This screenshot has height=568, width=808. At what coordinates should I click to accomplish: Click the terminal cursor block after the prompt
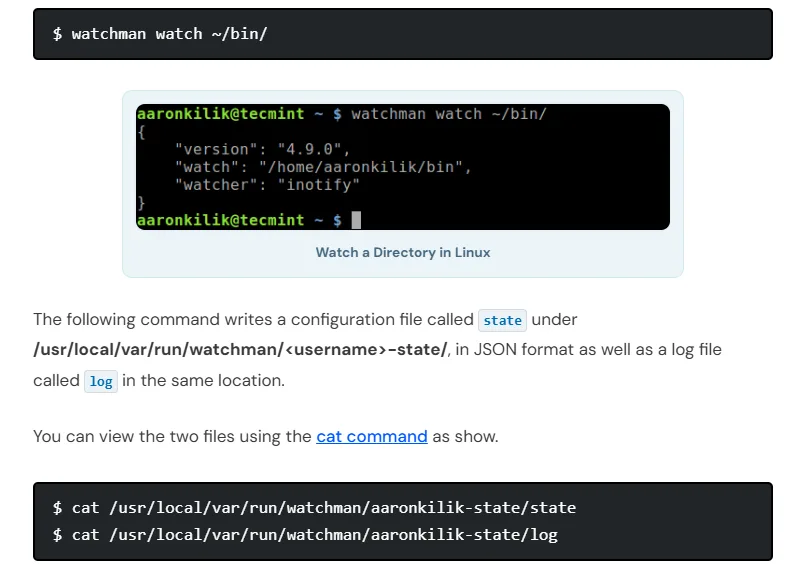356,220
